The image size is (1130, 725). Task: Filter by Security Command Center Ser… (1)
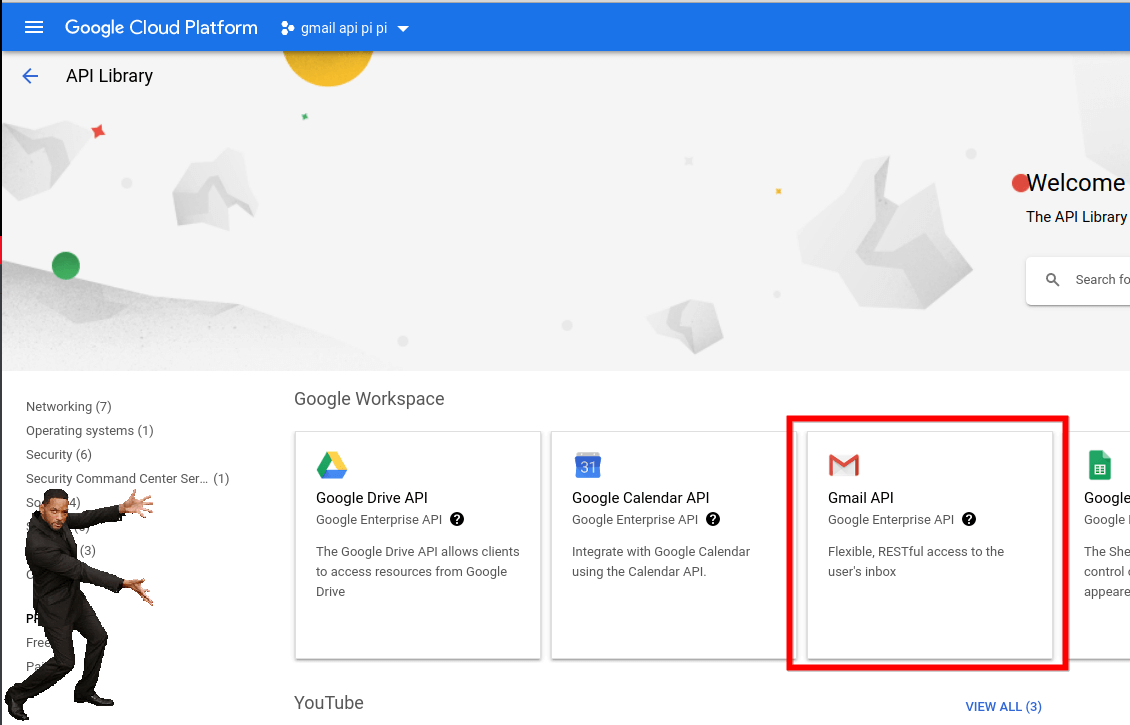pyautogui.click(x=128, y=479)
